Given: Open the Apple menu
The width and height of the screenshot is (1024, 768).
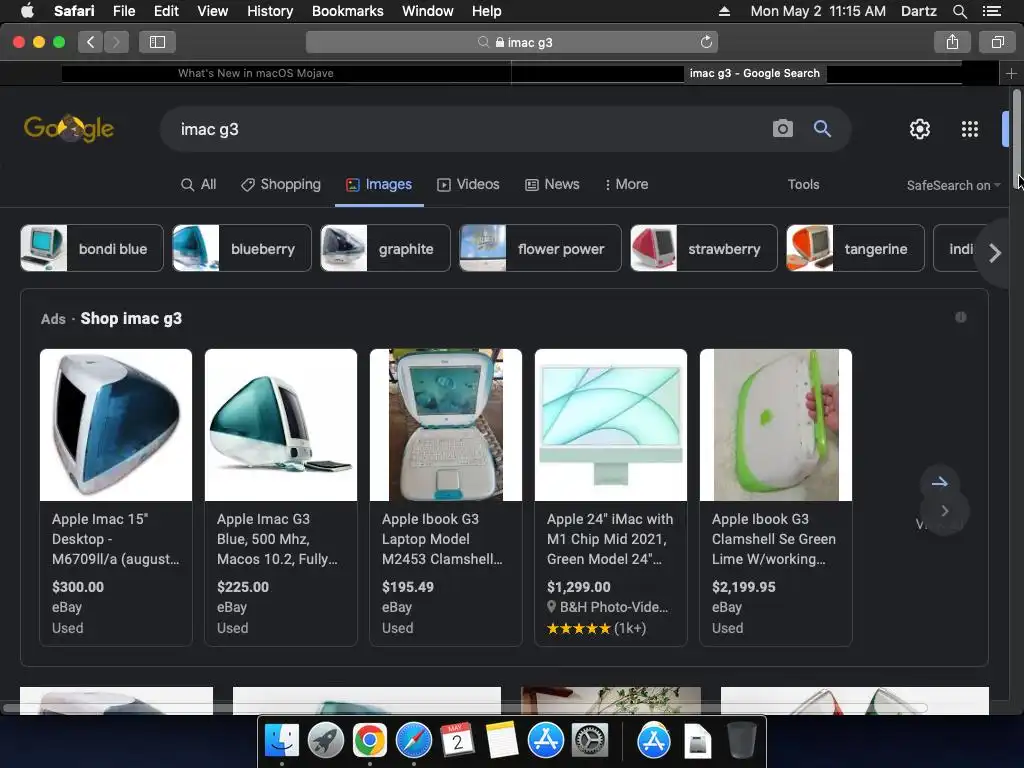Looking at the screenshot, I should coord(27,10).
